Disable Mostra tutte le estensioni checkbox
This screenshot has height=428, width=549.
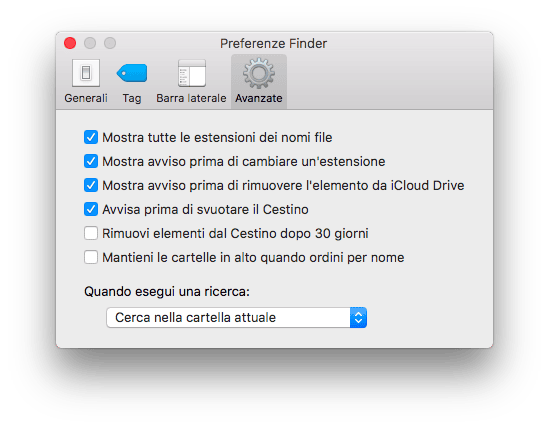click(x=91, y=137)
